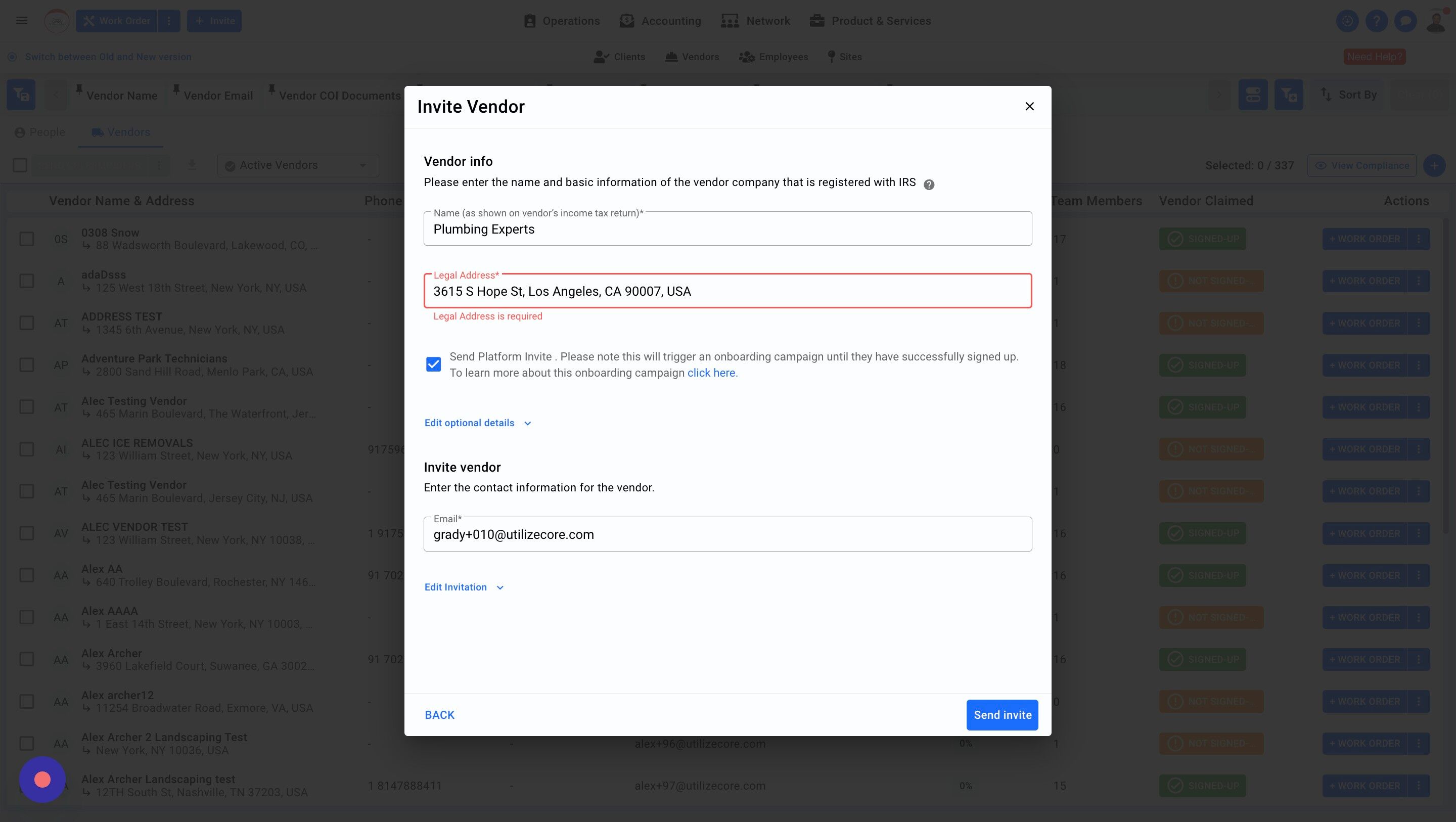Viewport: 1456px width, 822px height.
Task: Click the add filter icon near Sort By
Action: pyautogui.click(x=1288, y=95)
